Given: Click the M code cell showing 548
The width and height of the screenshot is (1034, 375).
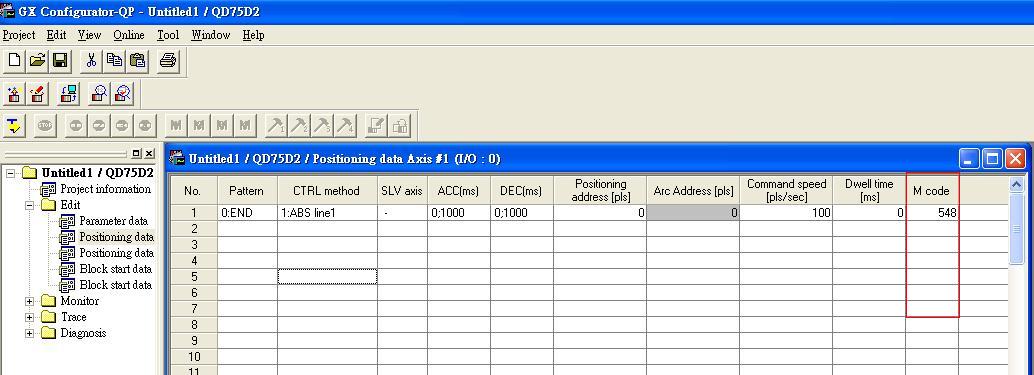Looking at the screenshot, I should [x=932, y=213].
